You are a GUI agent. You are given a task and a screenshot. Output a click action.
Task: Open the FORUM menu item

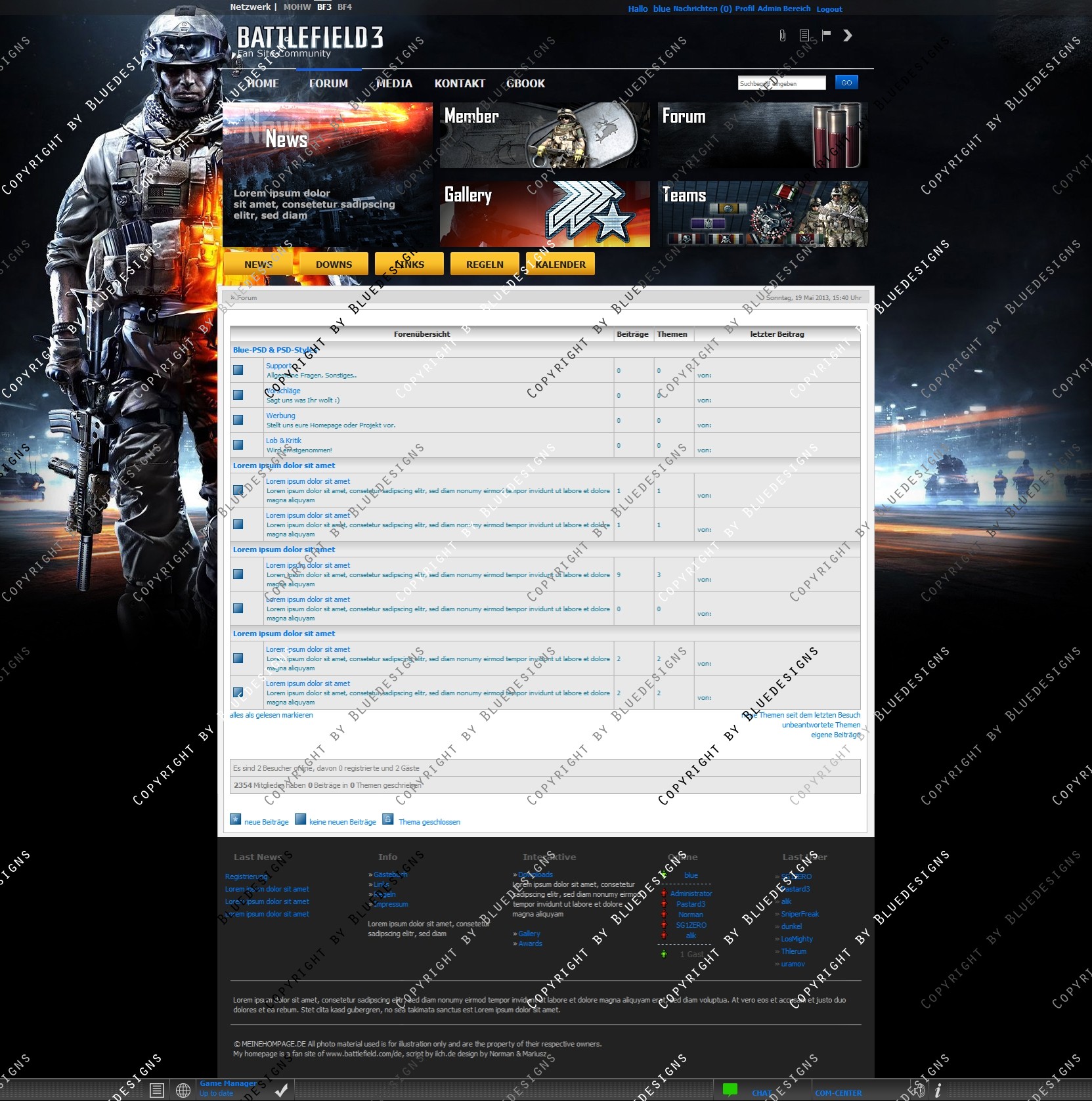[x=328, y=83]
